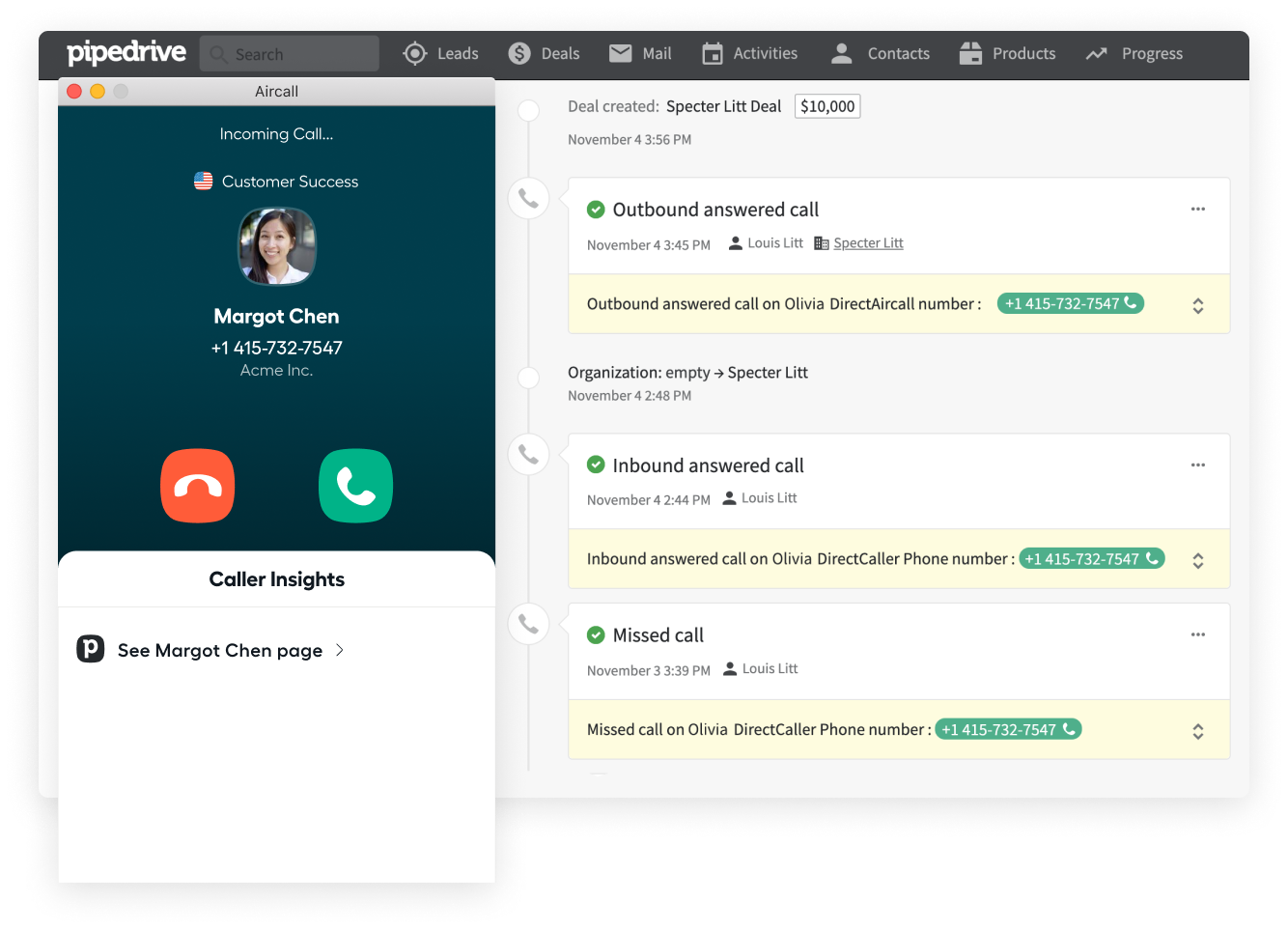Click the Leads target icon
Image resolution: width=1288 pixels, height=929 pixels.
tap(415, 54)
